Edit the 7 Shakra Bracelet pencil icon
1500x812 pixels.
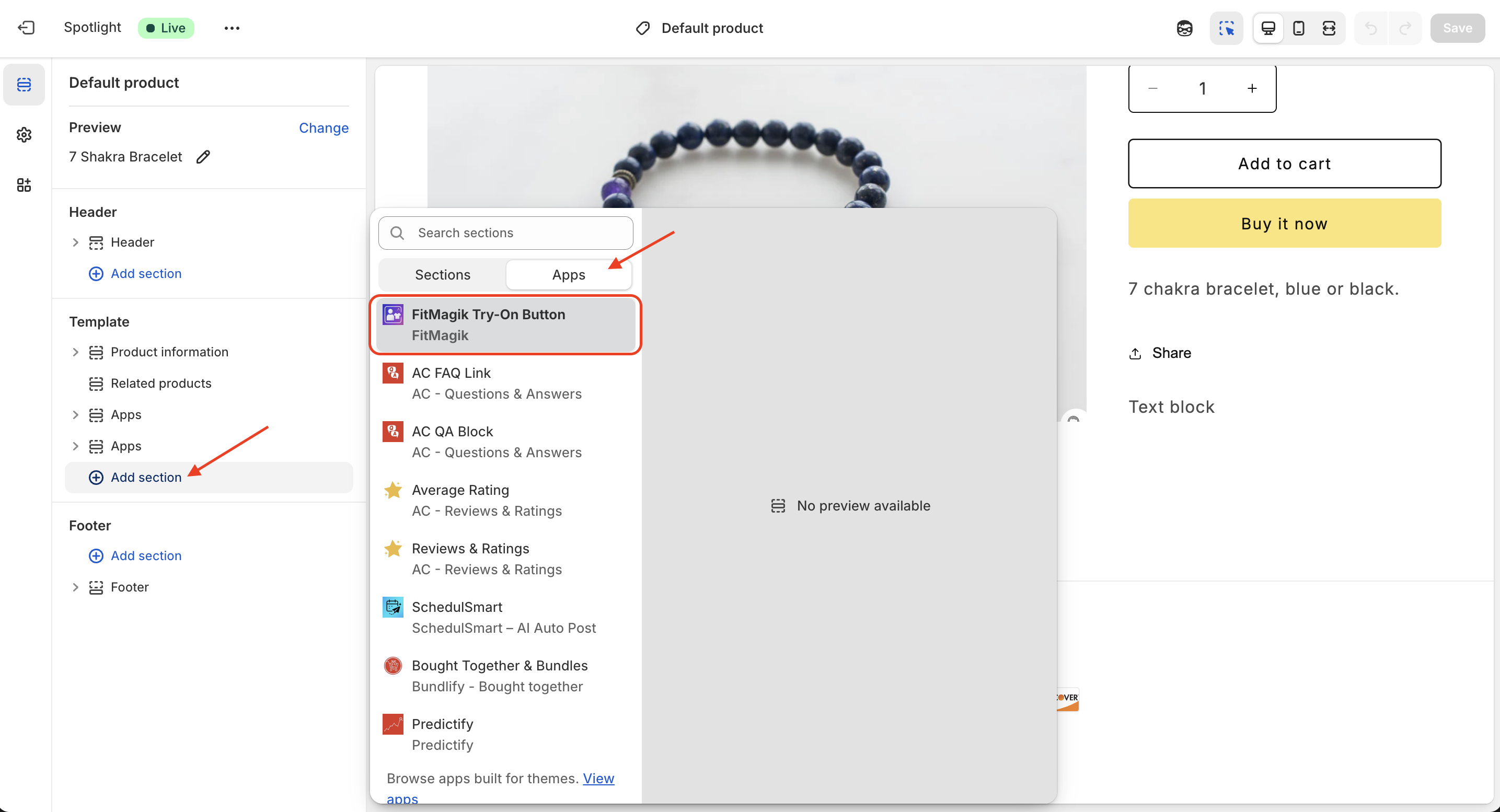pyautogui.click(x=203, y=157)
